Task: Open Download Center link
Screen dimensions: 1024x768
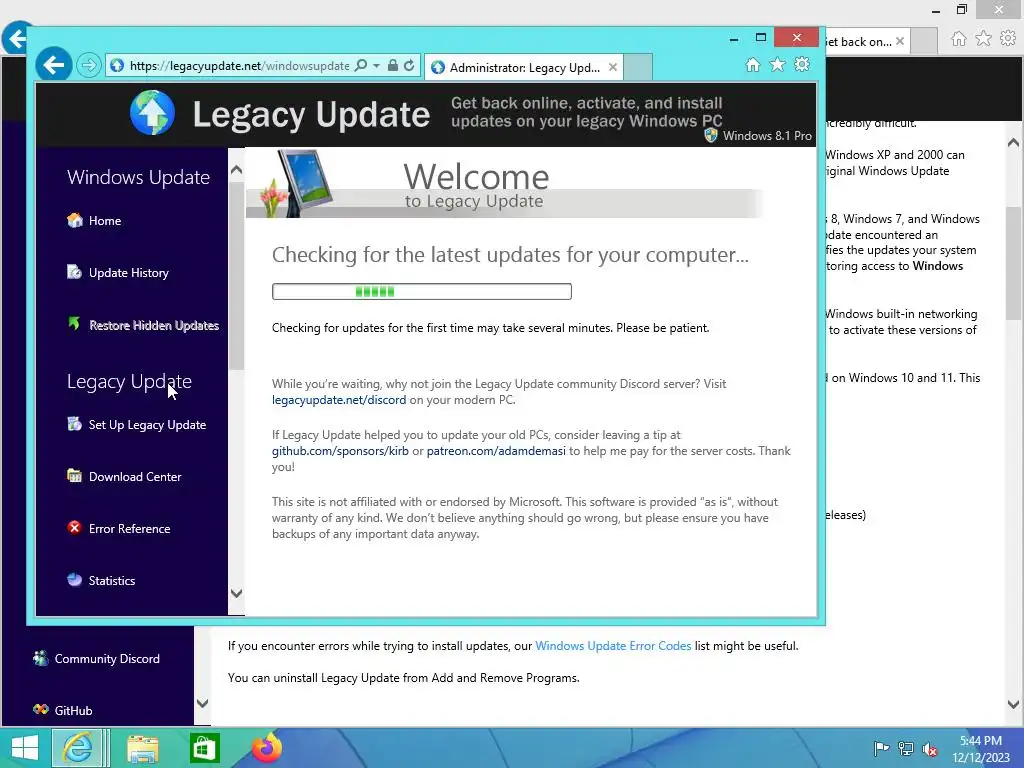Action: pyautogui.click(x=135, y=477)
